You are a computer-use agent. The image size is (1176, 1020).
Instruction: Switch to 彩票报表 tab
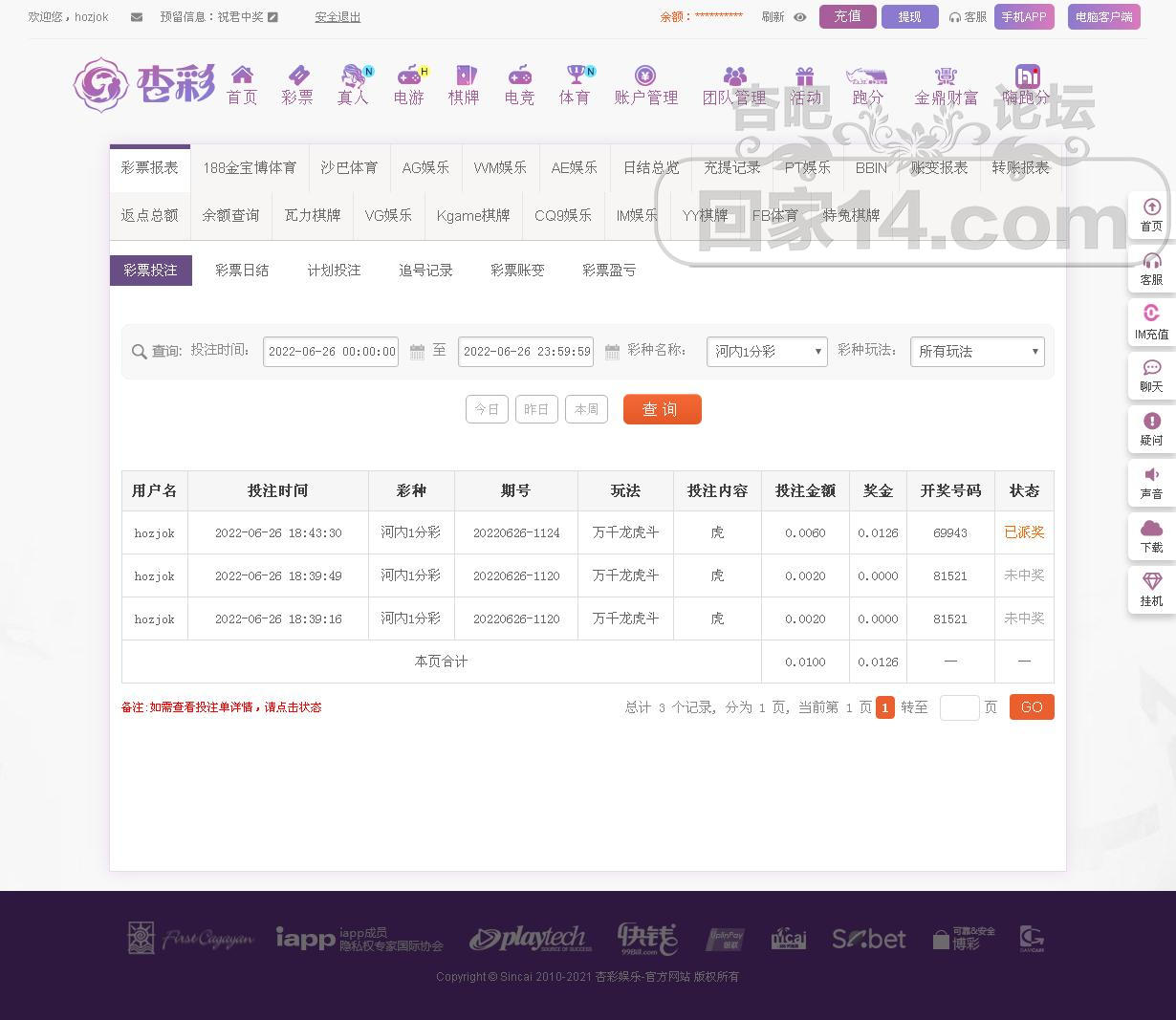point(149,167)
